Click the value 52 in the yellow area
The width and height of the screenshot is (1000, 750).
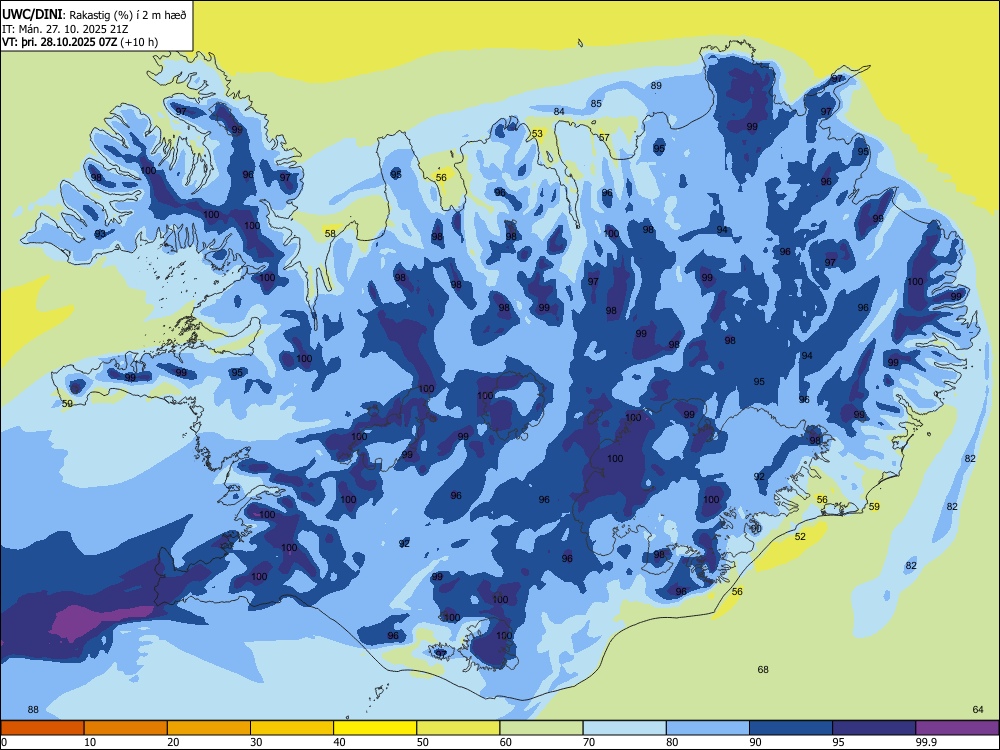point(800,536)
